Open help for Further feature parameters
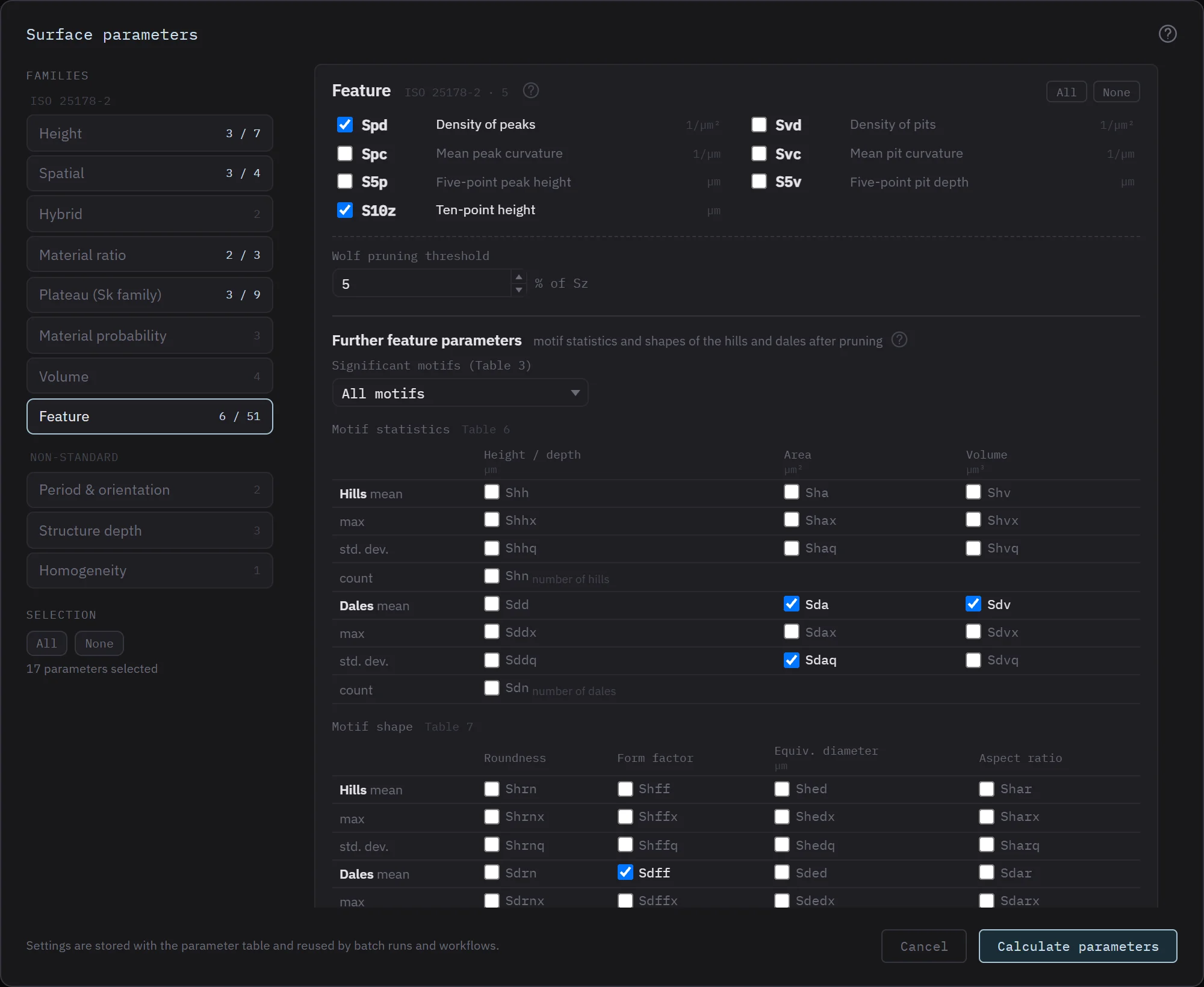Image resolution: width=1204 pixels, height=987 pixels. pos(899,340)
